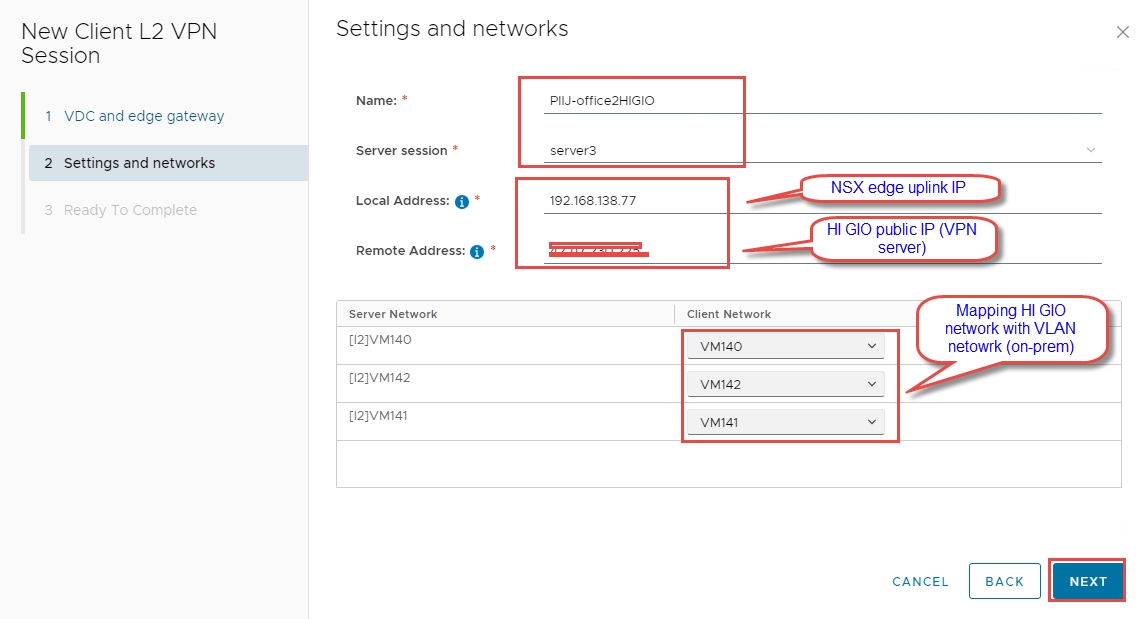Focus the Name text field
1144x619 pixels.
tap(822, 101)
